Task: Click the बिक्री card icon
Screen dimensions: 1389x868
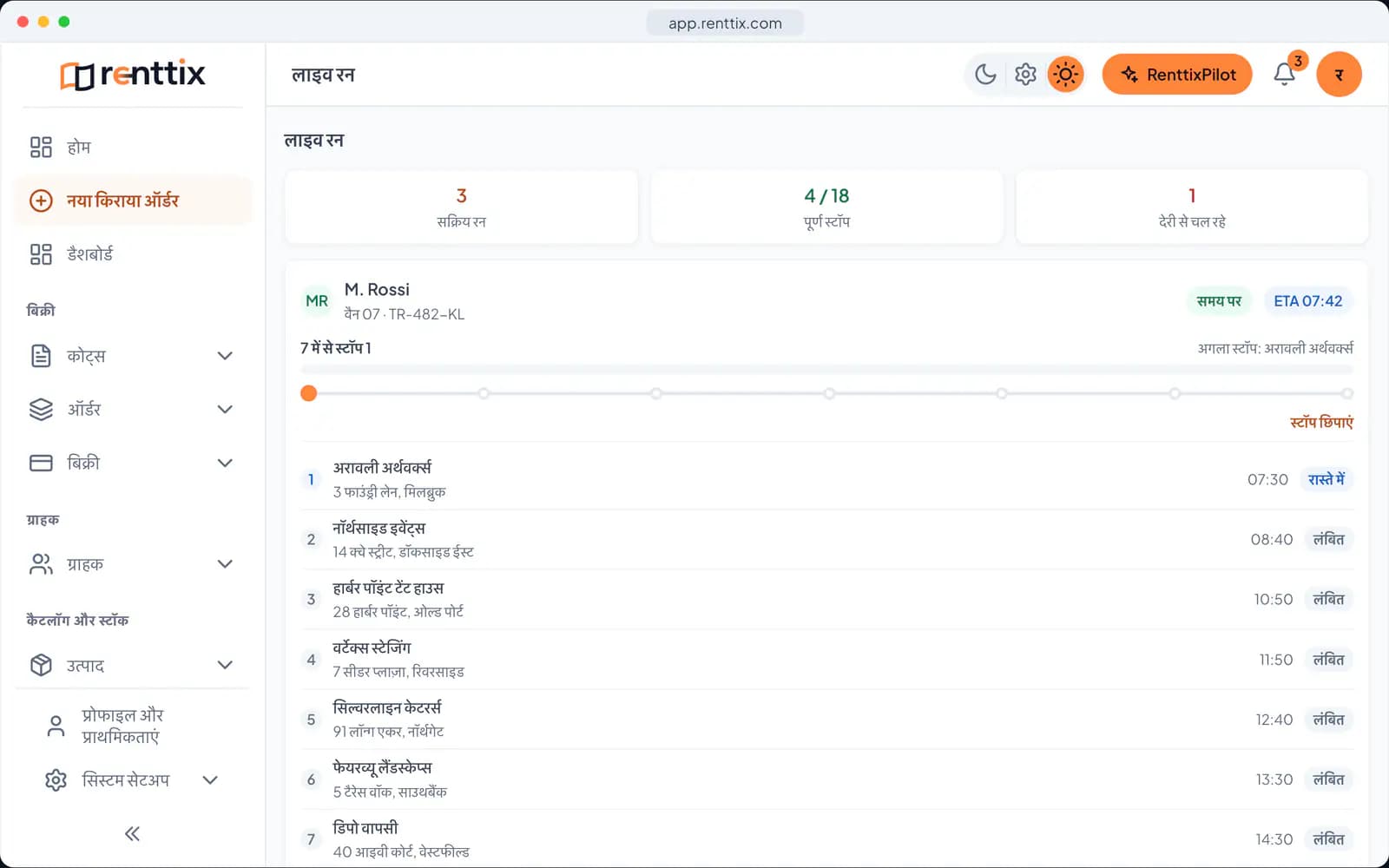Action: pos(41,463)
